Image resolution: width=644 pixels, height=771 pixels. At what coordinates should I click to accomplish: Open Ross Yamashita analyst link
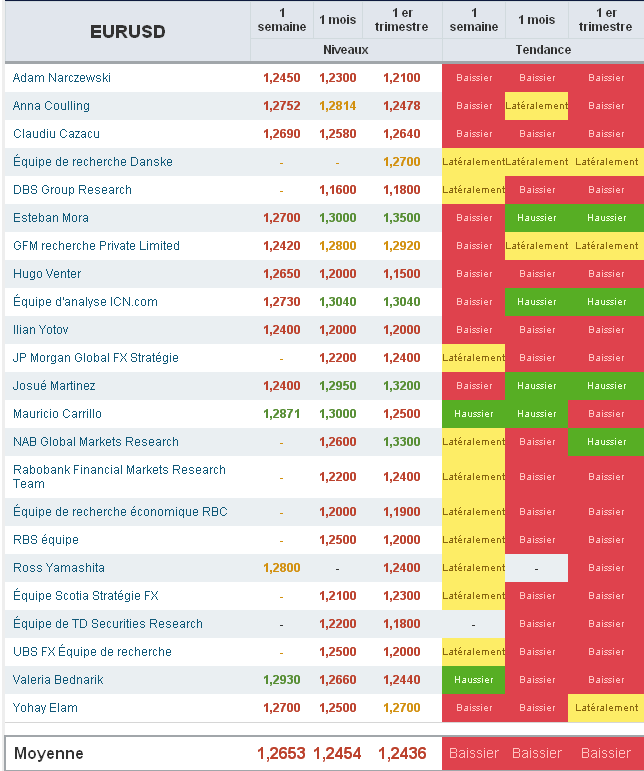(x=59, y=568)
